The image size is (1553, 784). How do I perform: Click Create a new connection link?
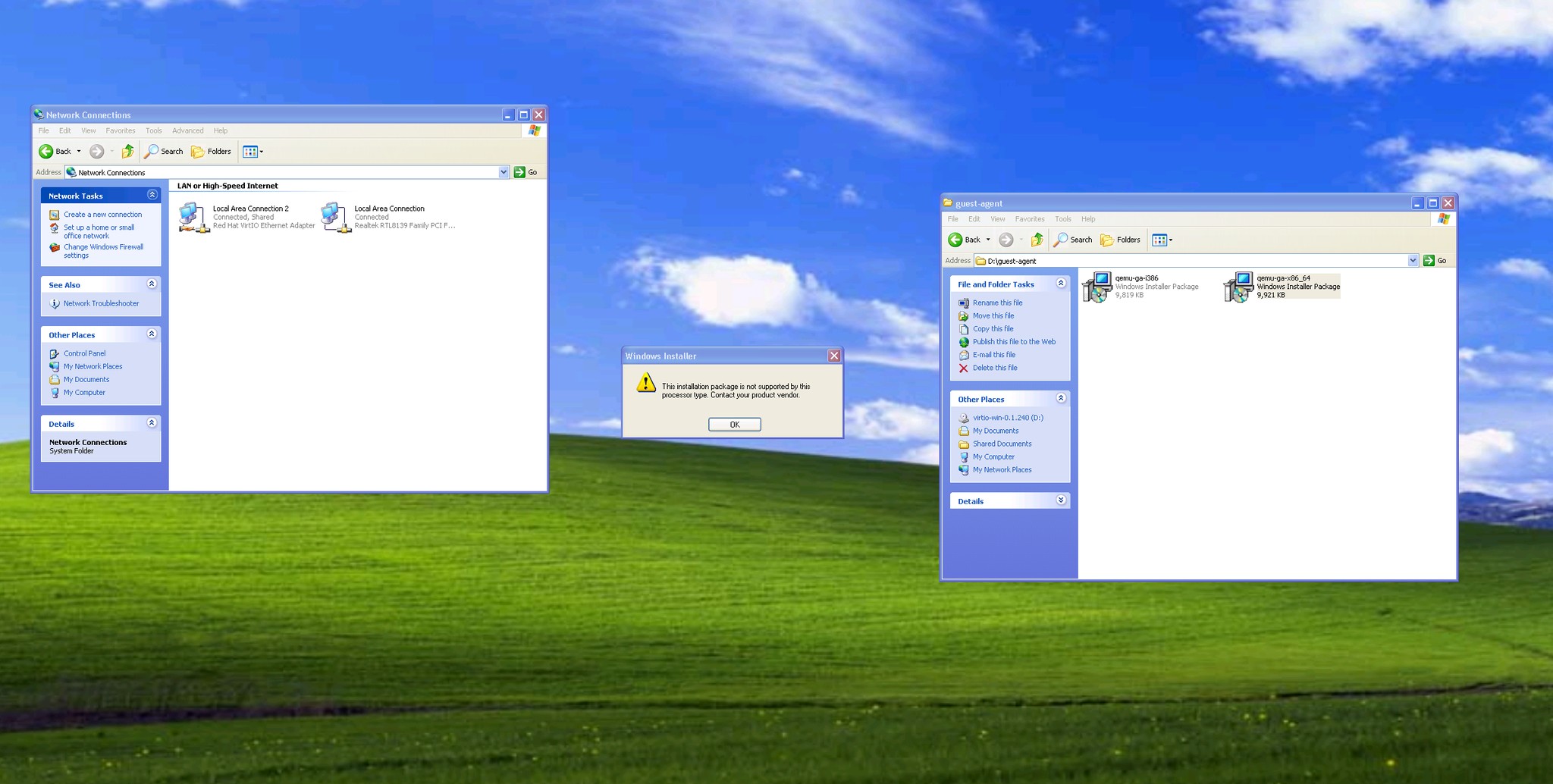pos(102,215)
